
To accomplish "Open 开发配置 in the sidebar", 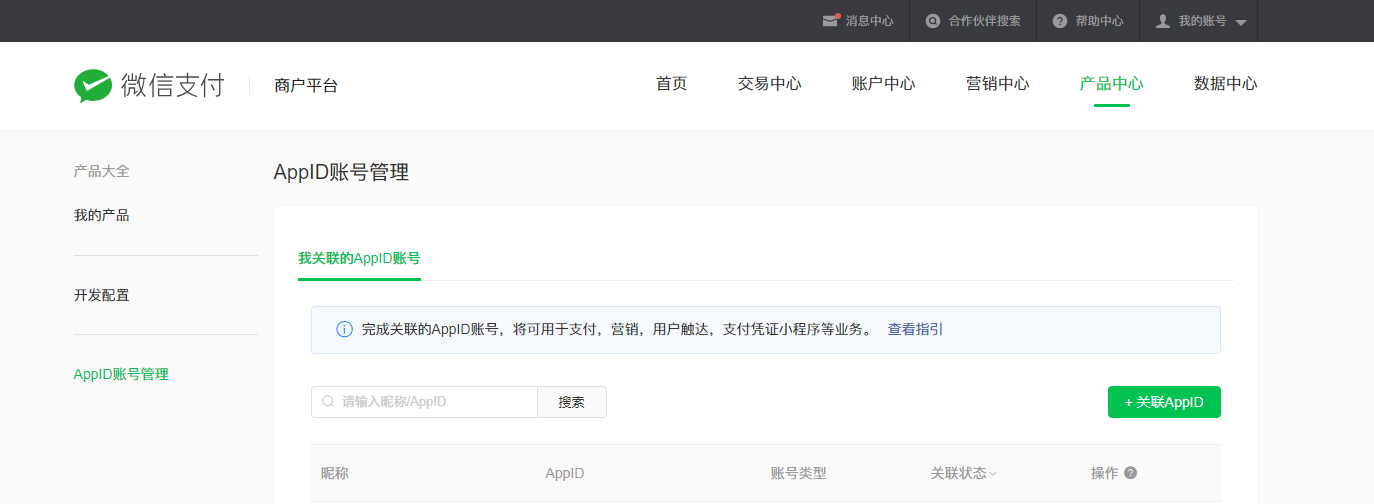I will point(102,295).
